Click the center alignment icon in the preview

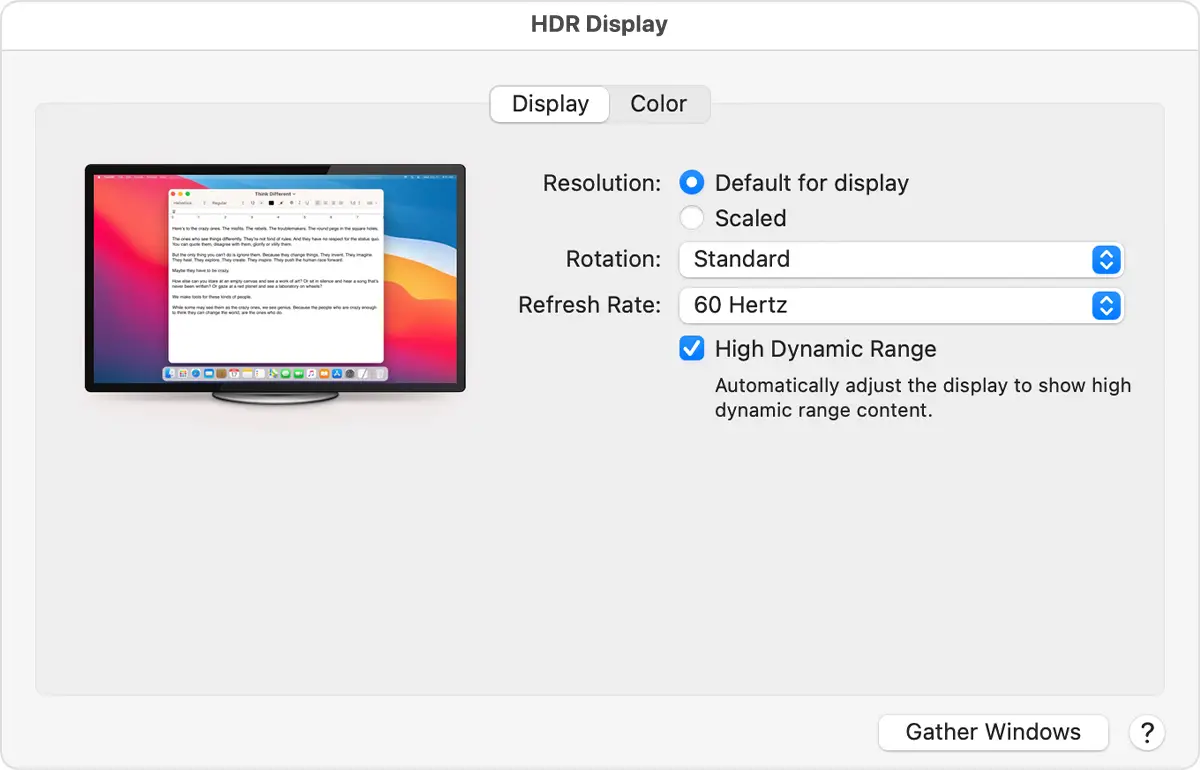(x=327, y=203)
